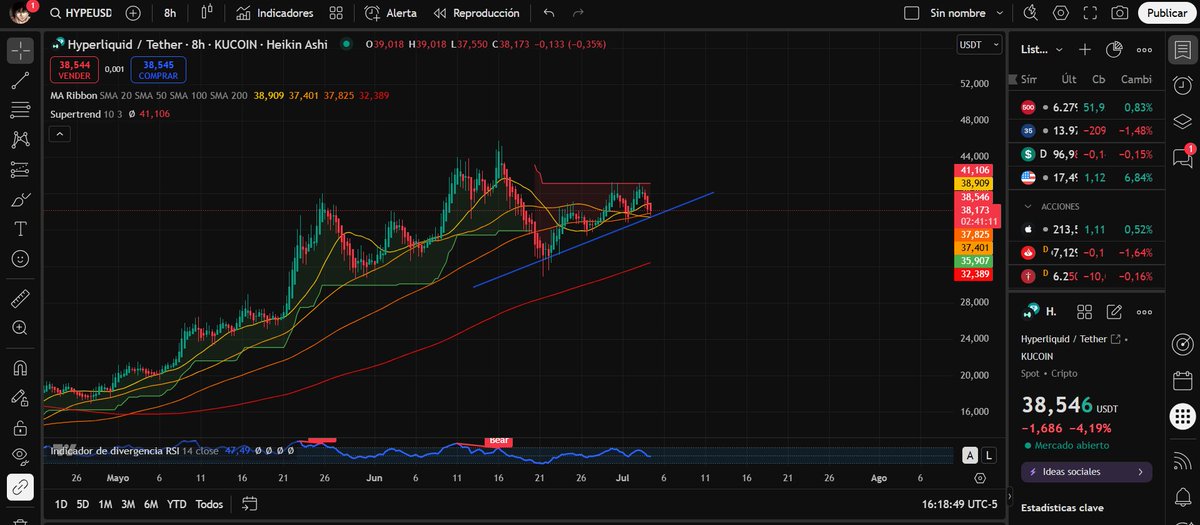
Task: Select the ruler measure tool
Action: click(x=20, y=298)
